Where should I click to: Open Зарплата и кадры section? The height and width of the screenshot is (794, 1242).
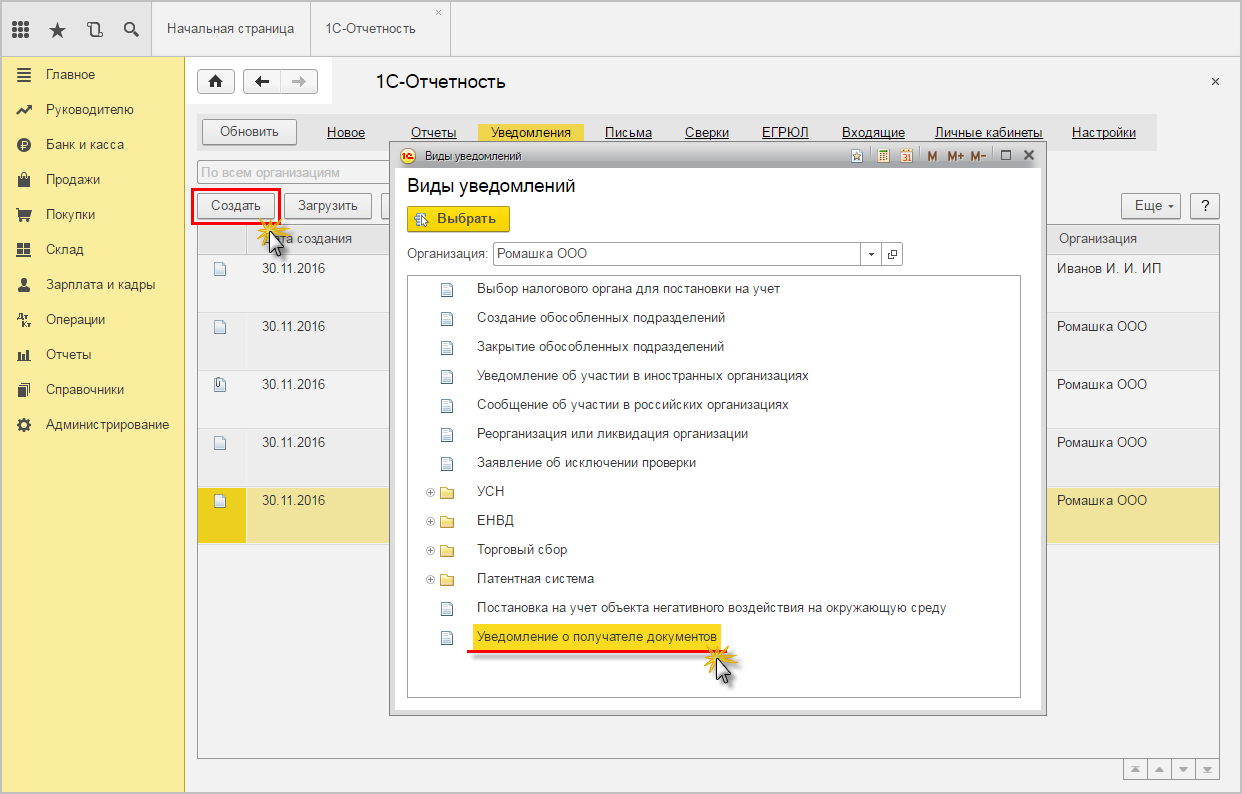[100, 285]
